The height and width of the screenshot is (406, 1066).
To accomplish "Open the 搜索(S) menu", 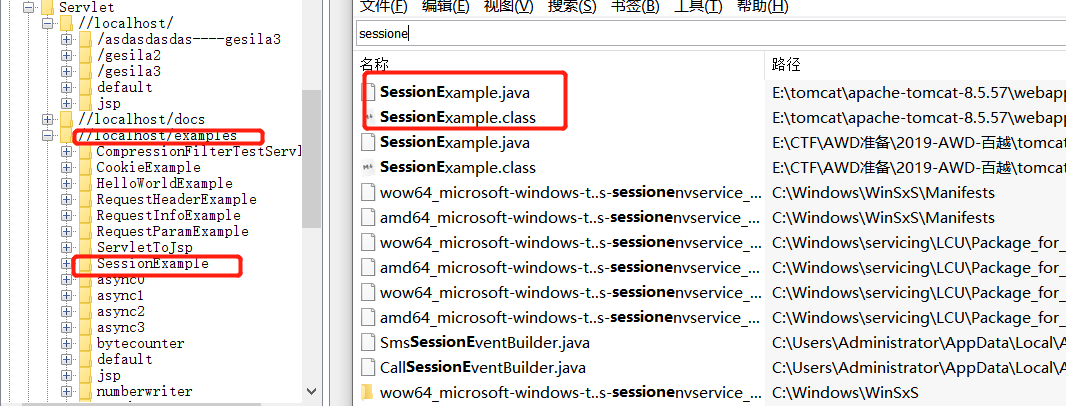I will (572, 7).
